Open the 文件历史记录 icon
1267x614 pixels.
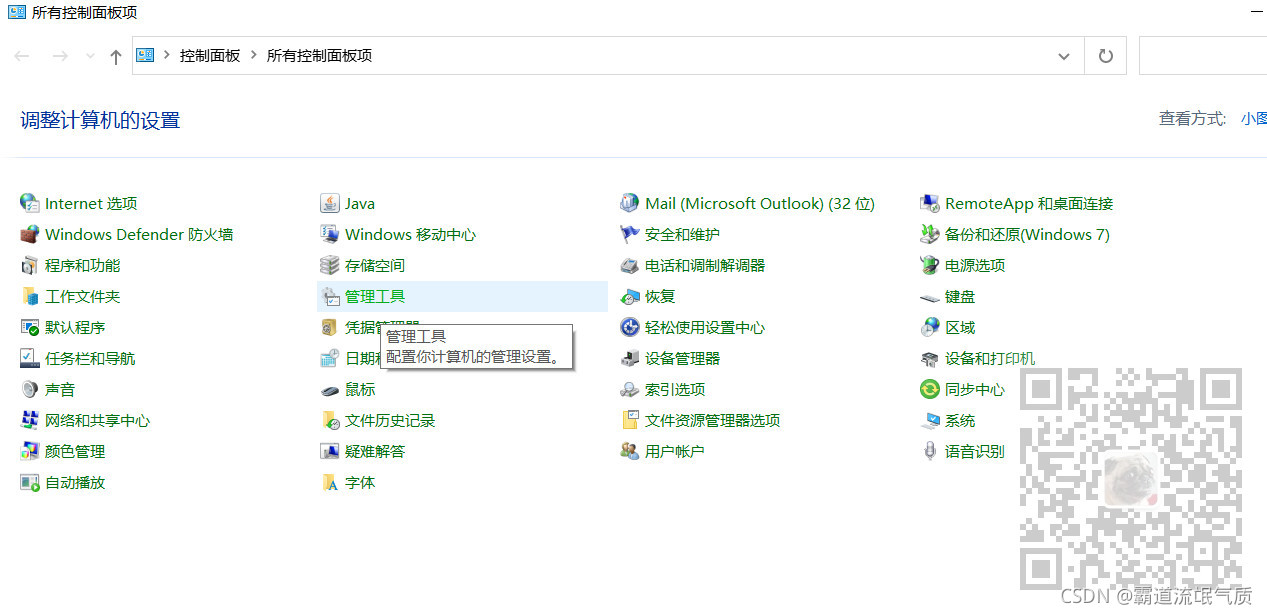(x=329, y=420)
